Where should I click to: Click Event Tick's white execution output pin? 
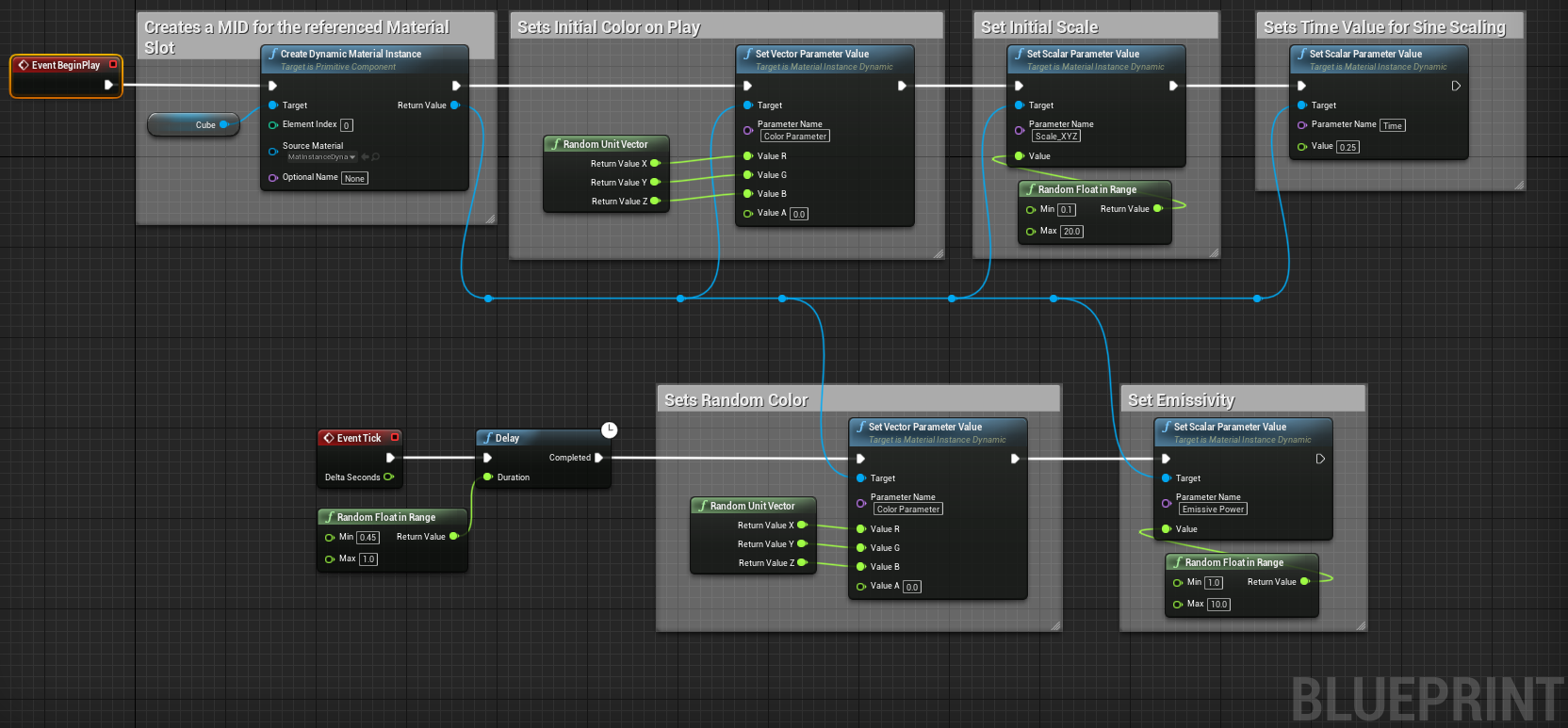(x=390, y=458)
